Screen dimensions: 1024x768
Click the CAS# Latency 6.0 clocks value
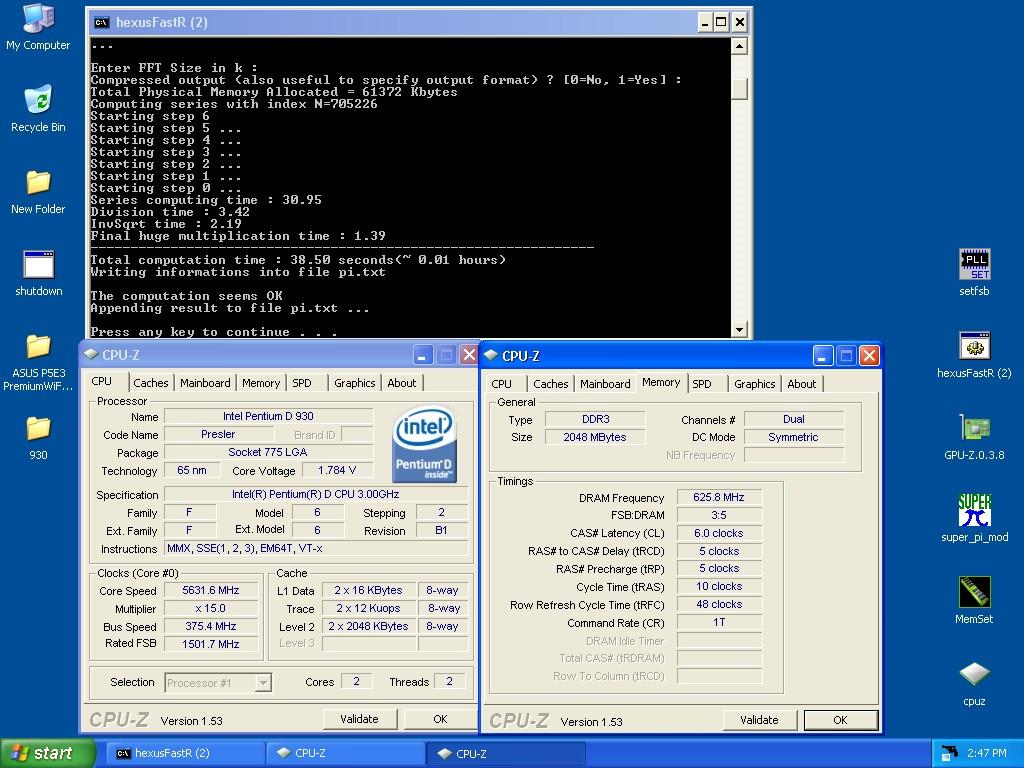pyautogui.click(x=719, y=534)
